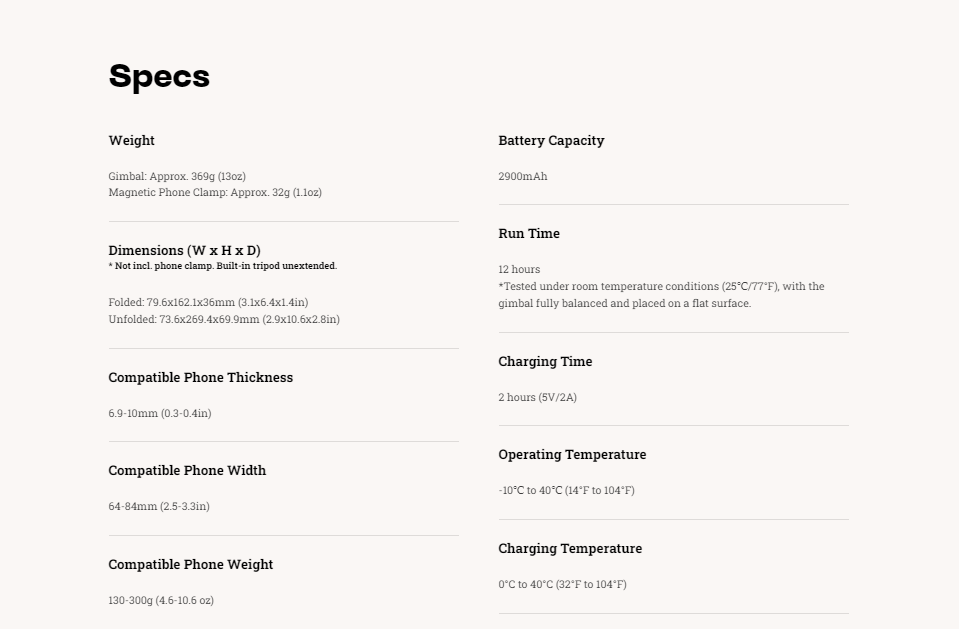Click the 2 hours (5V/2A) charging value

pos(538,397)
